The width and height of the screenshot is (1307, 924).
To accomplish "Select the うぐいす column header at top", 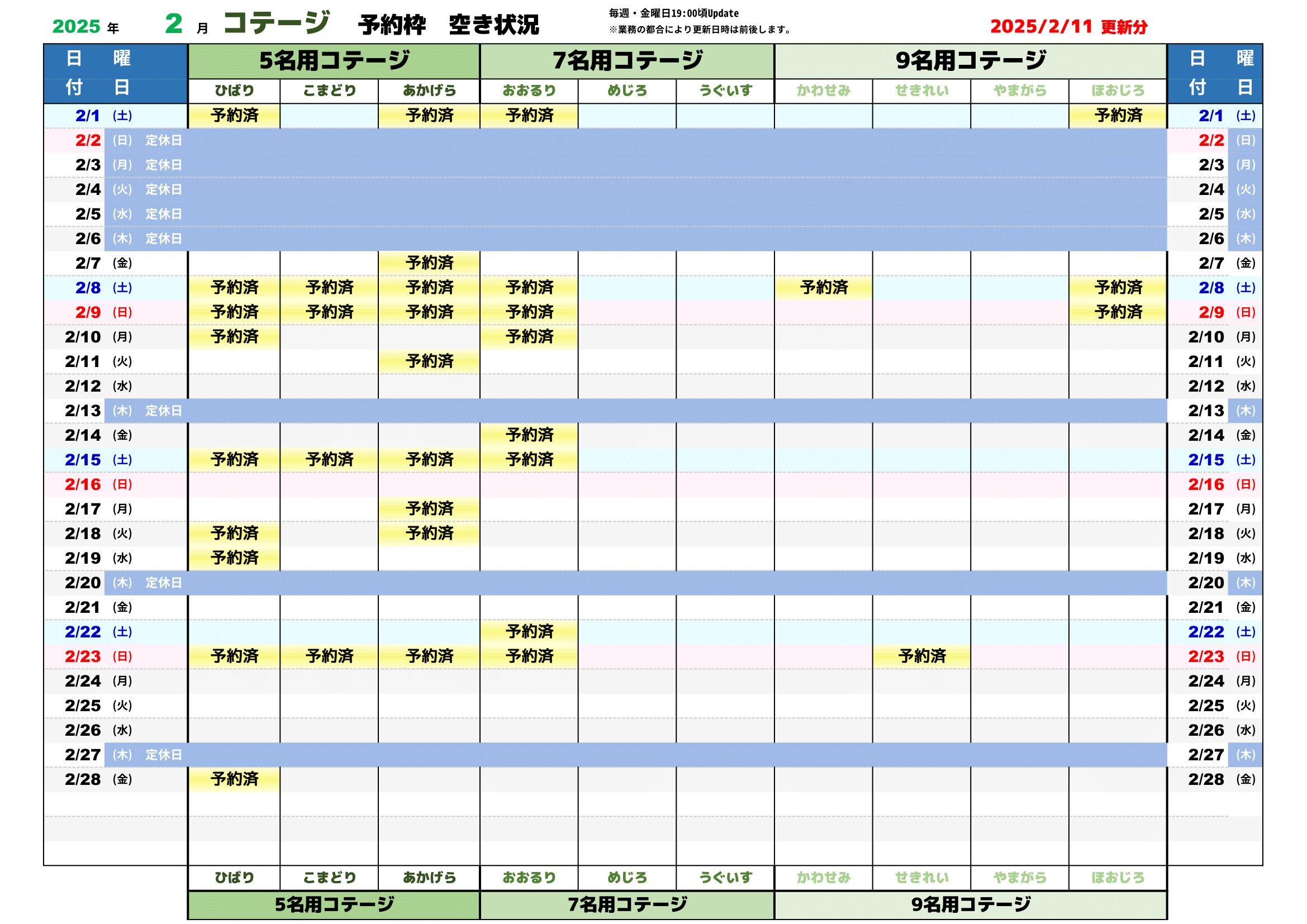I will [725, 91].
